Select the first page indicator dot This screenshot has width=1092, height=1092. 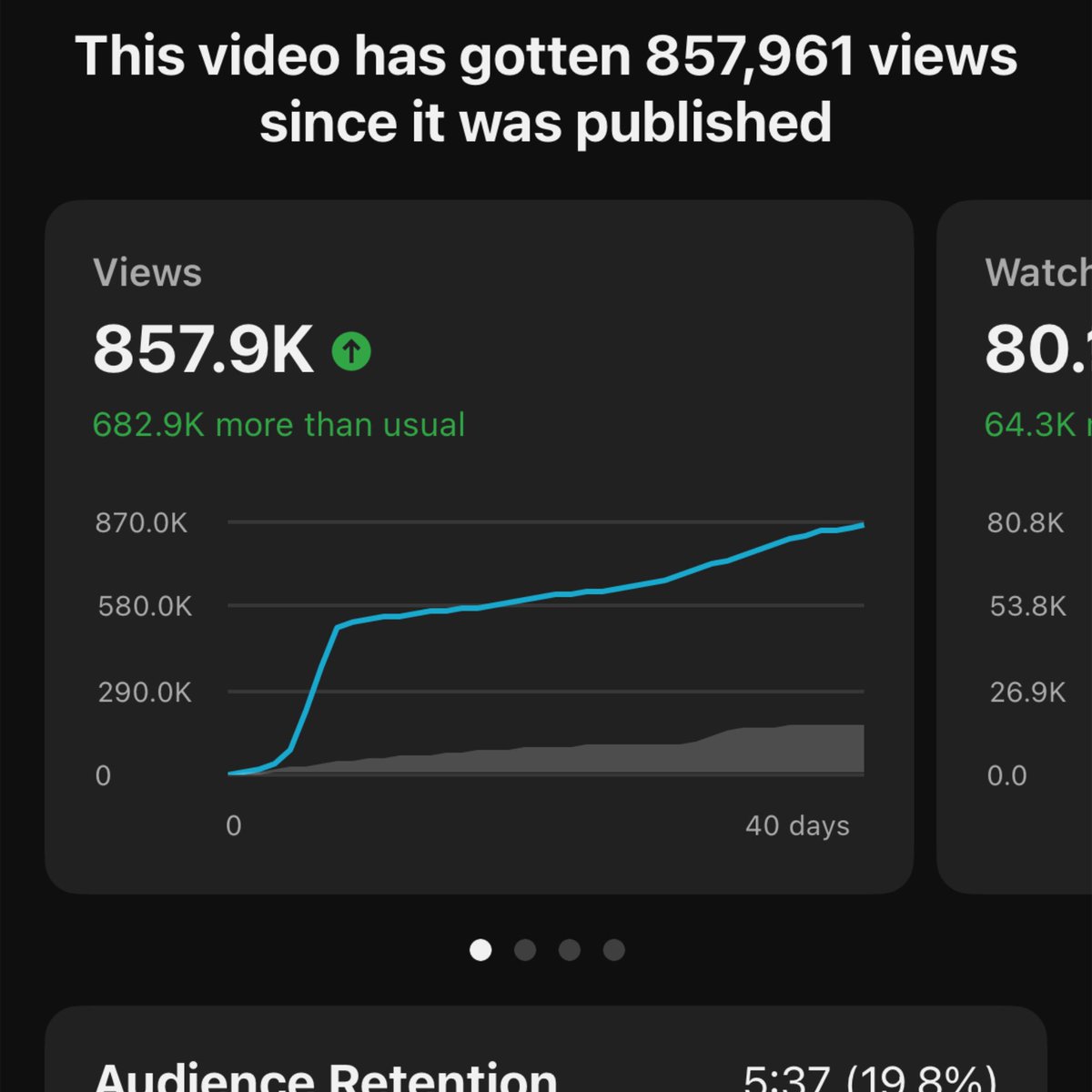[x=480, y=950]
